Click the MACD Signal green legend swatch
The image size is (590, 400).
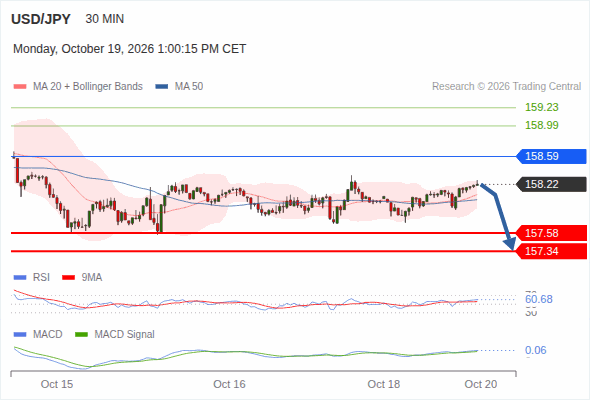pos(81,335)
